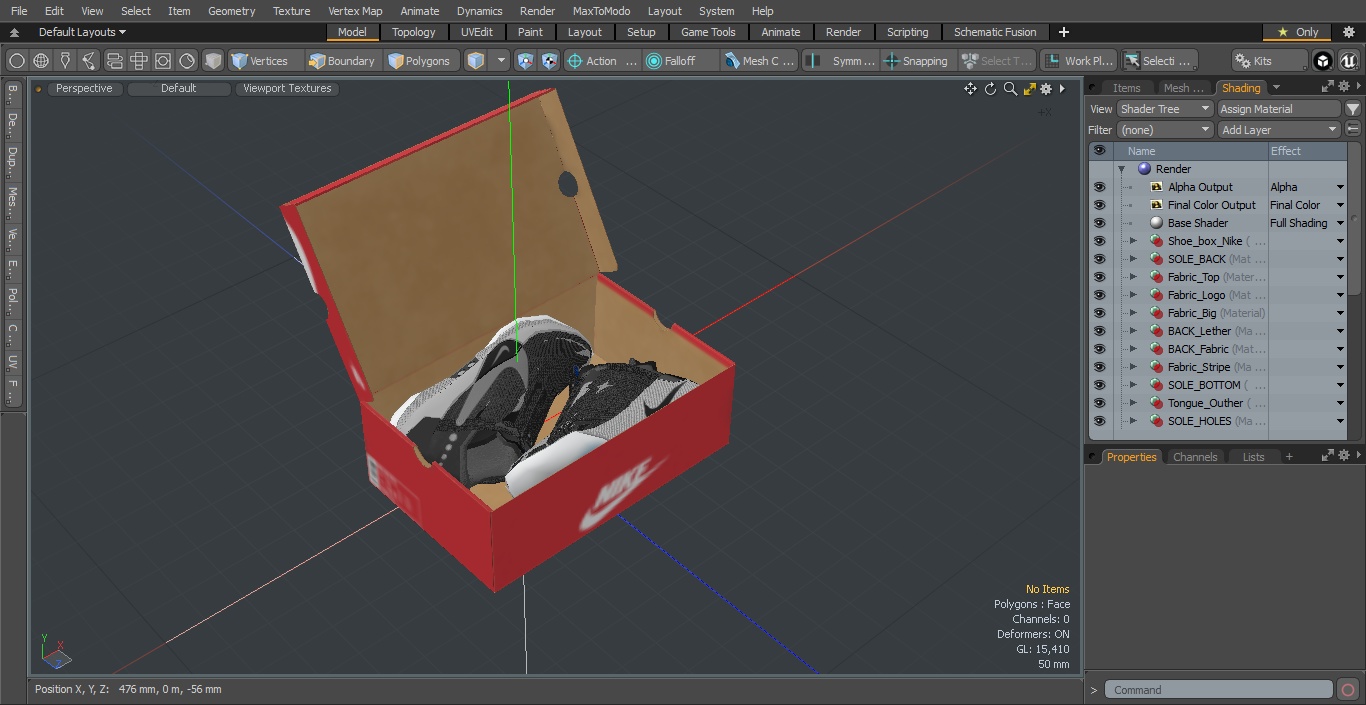Screen dimensions: 1366x705
Task: Open the Shader Tree view dropdown
Action: [x=1165, y=109]
